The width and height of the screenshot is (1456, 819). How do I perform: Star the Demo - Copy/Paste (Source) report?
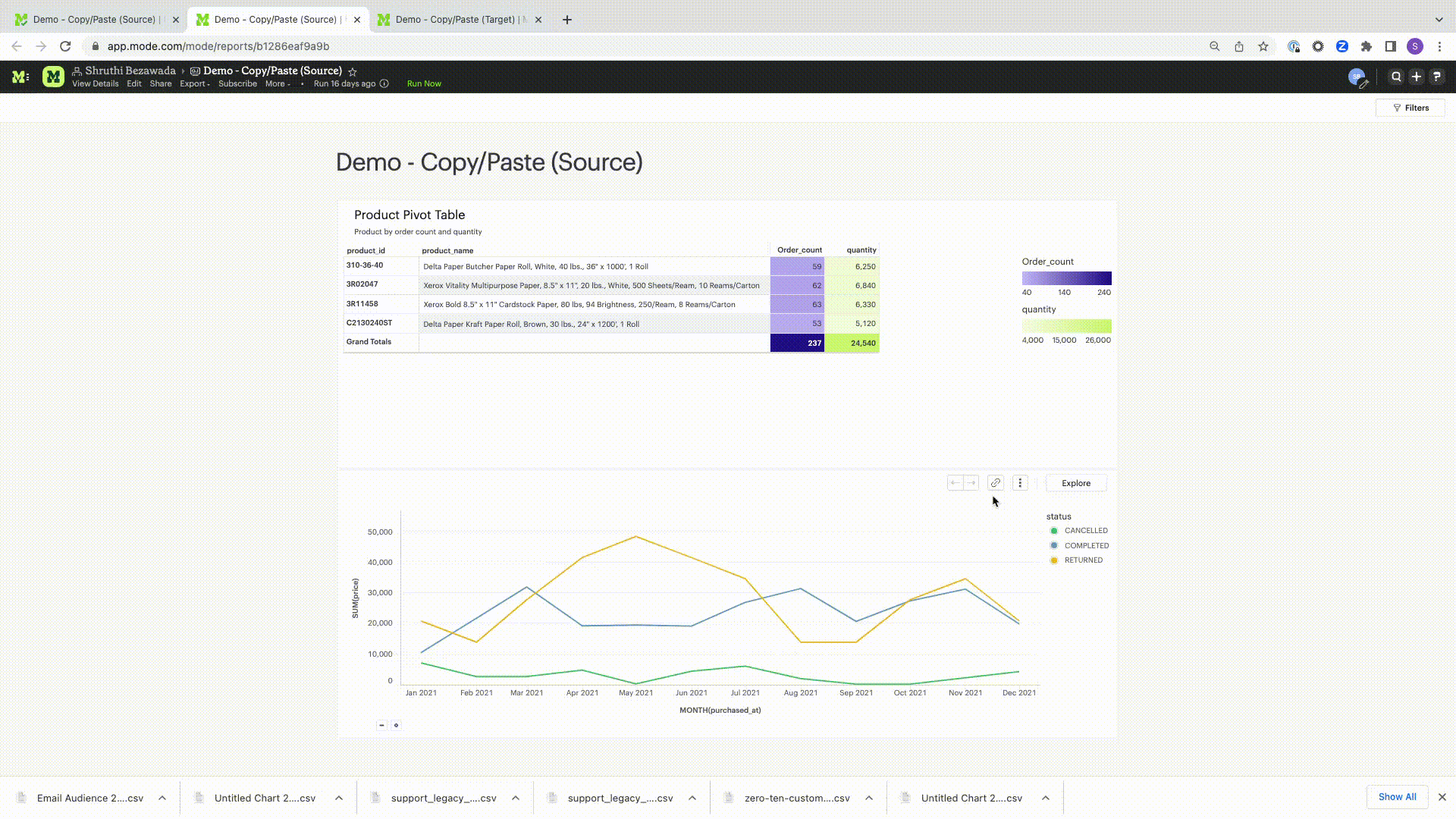[353, 71]
